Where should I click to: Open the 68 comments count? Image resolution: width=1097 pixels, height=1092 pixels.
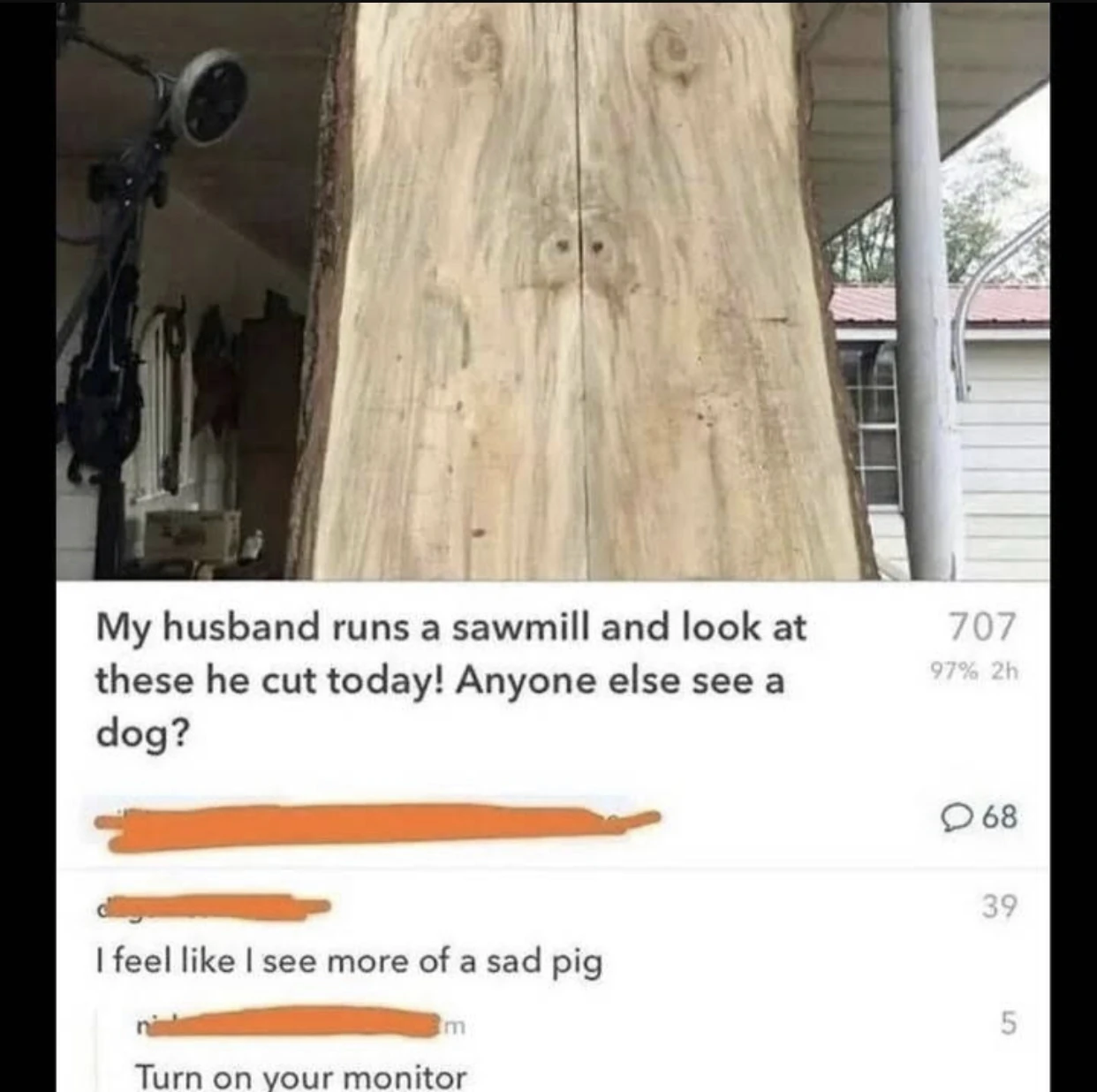(x=999, y=816)
